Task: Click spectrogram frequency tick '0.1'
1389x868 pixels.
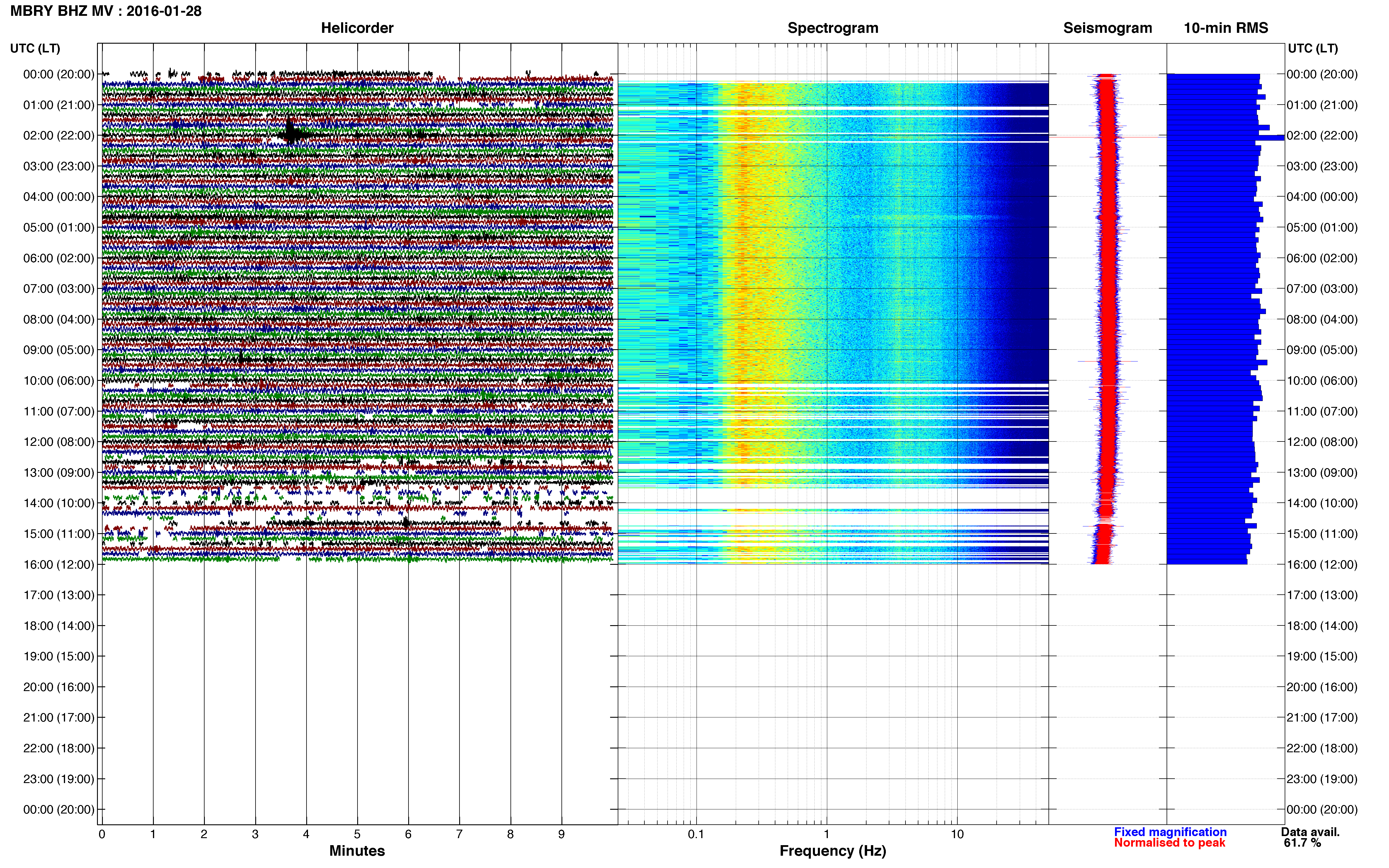Action: tap(696, 834)
